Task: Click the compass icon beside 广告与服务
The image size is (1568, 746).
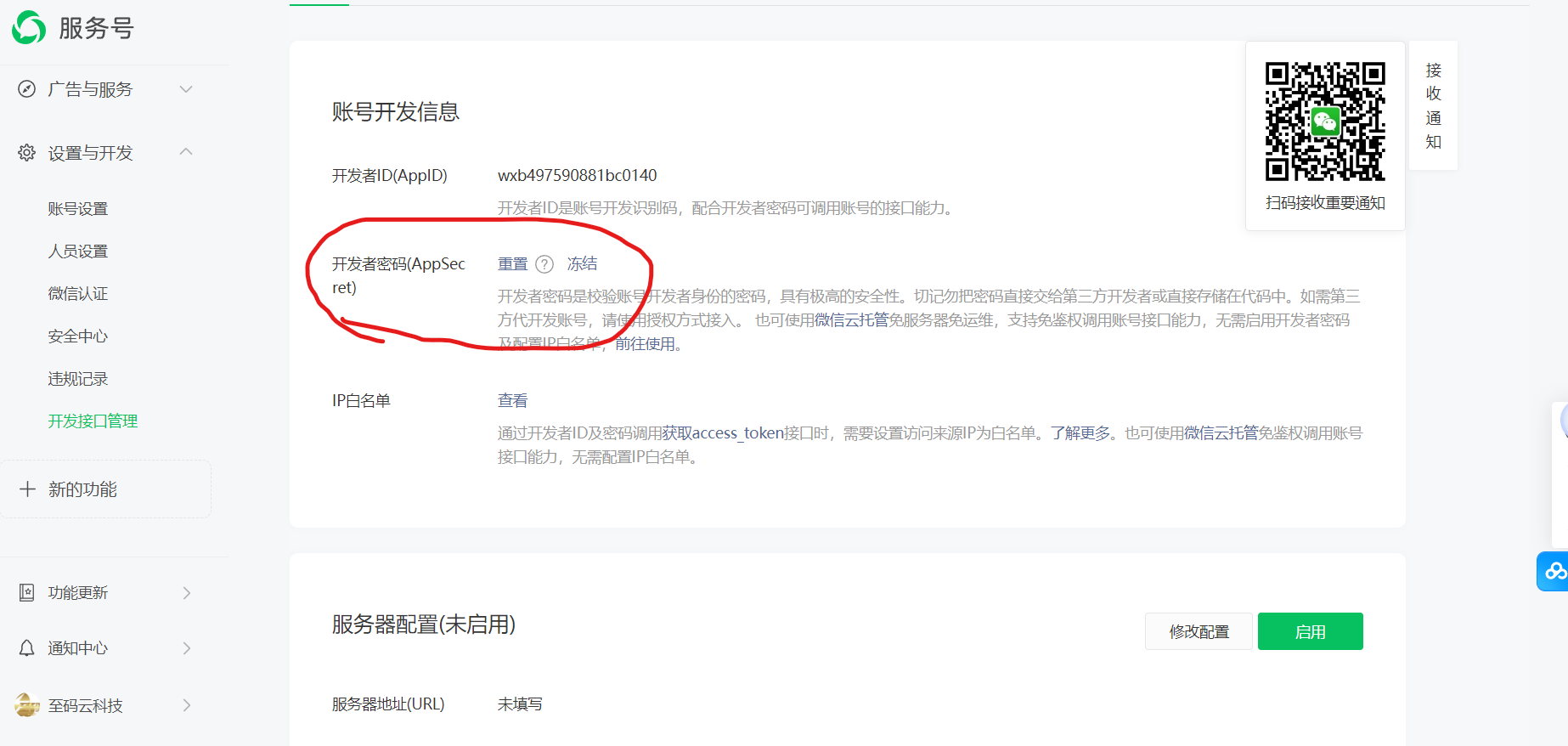Action: [27, 89]
